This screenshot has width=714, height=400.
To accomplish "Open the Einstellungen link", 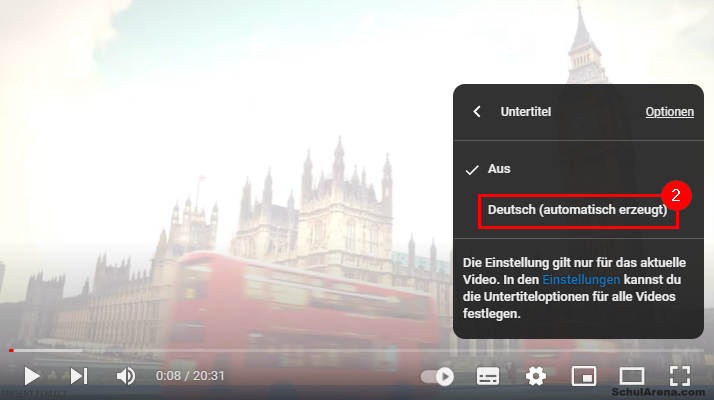I will coord(581,279).
